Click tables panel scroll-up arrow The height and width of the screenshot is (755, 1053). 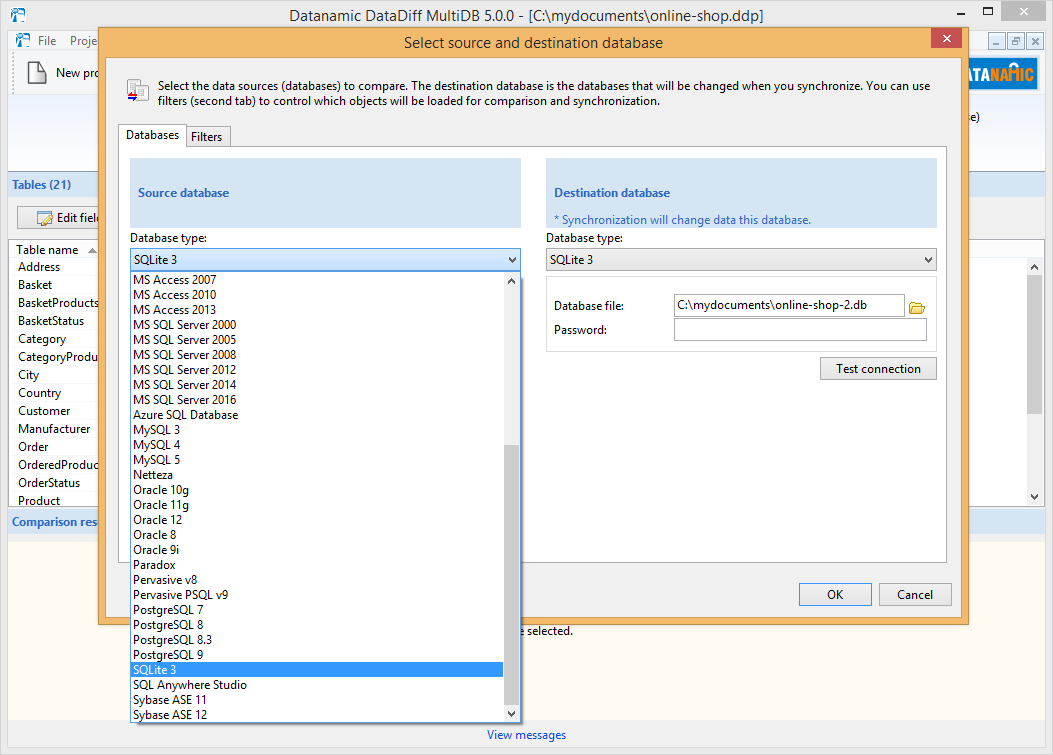pyautogui.click(x=1034, y=267)
